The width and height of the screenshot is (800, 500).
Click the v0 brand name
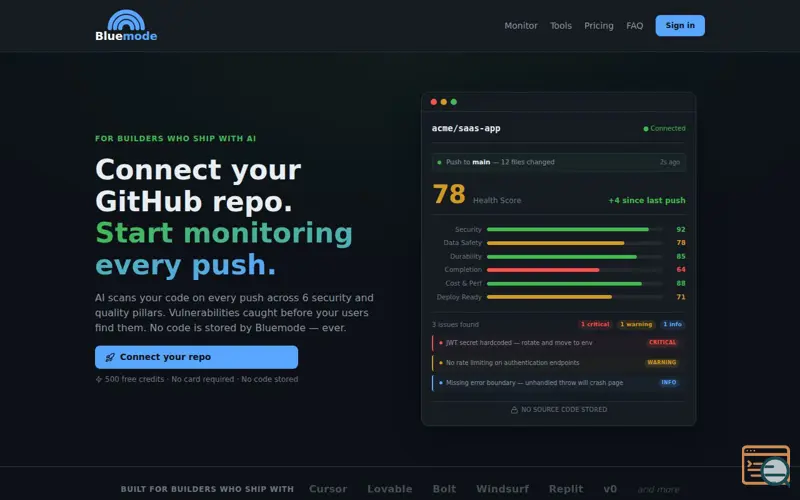point(610,489)
